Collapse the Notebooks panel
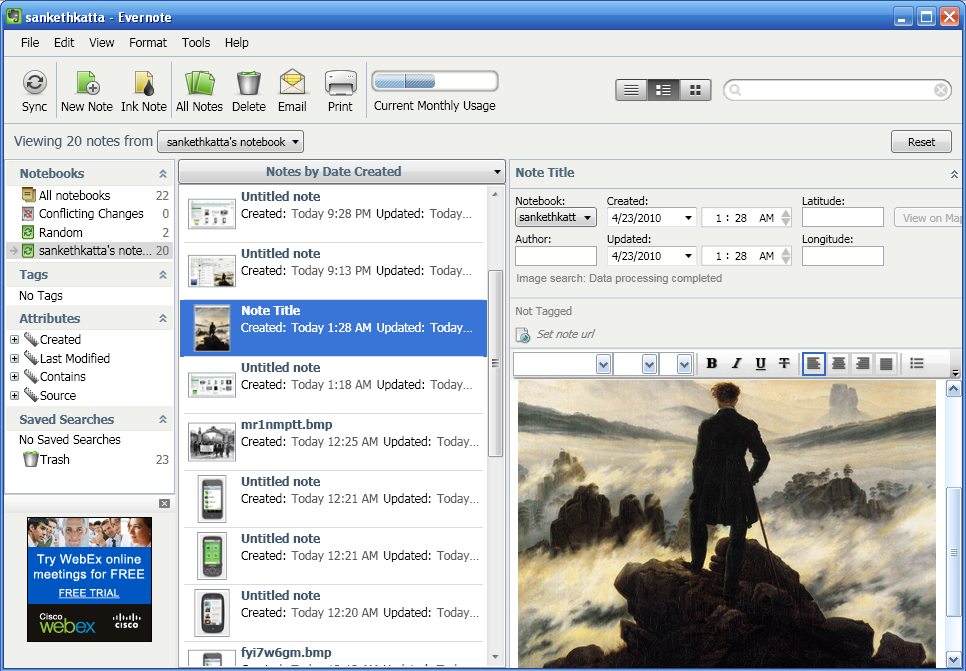Viewport: 966px width, 671px height. tap(163, 174)
